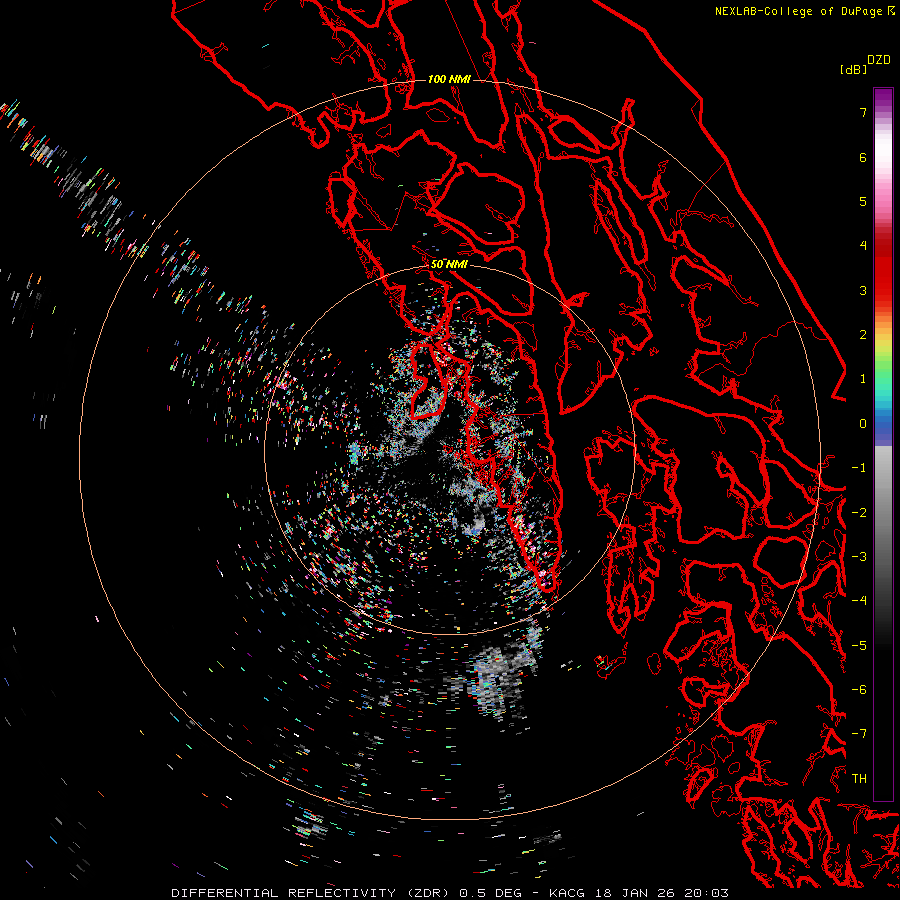
Task: Click the ZDR color scale bar
Action: [883, 444]
